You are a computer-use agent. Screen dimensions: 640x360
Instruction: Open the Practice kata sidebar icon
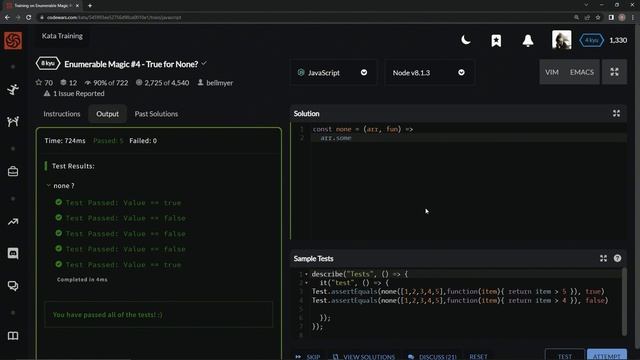13,89
